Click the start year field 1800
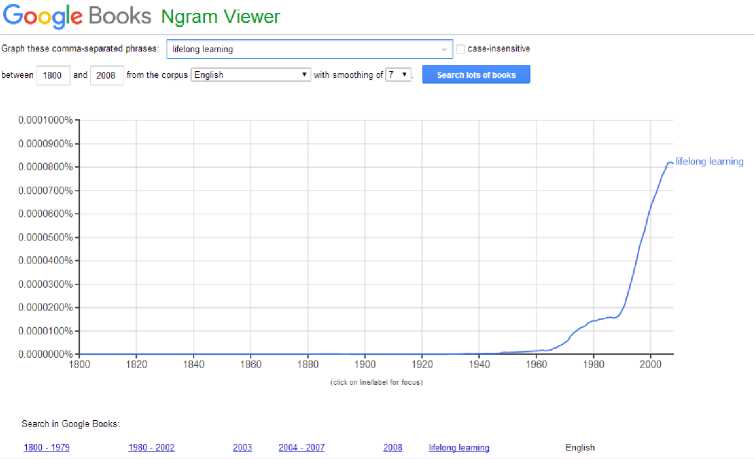Viewport: 754px width, 459px height. click(x=51, y=75)
